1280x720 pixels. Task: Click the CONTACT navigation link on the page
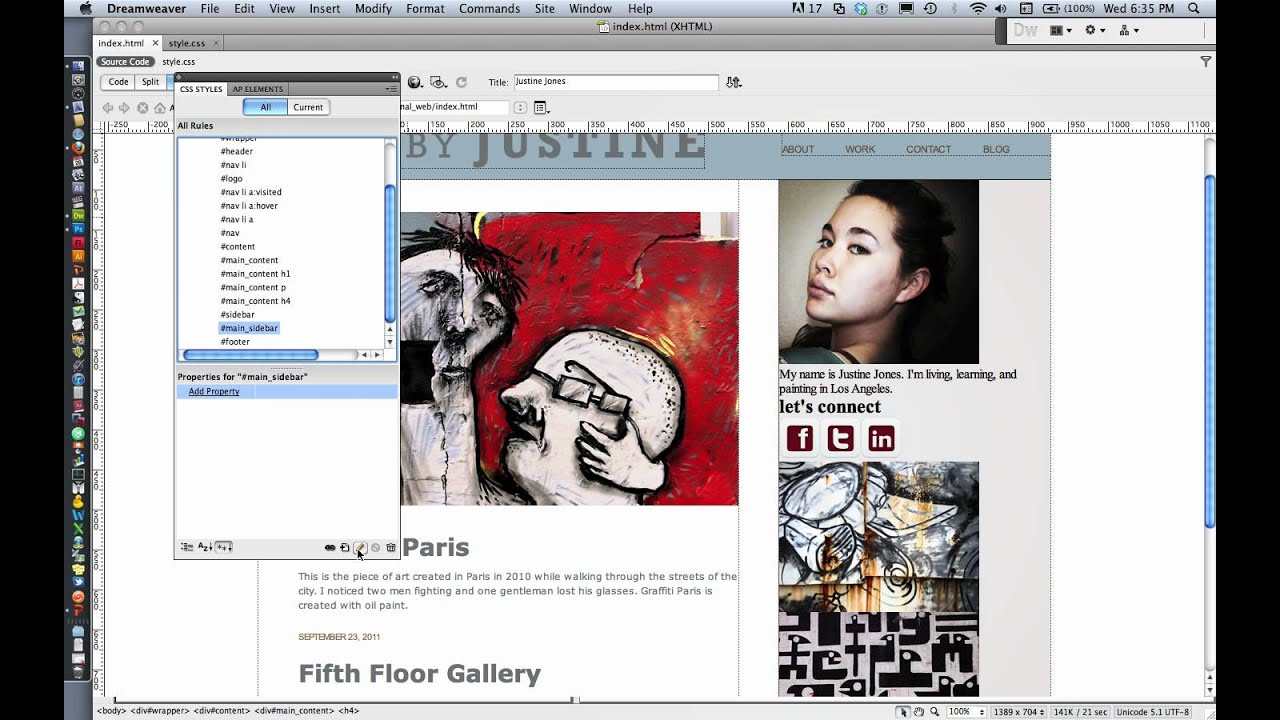pos(929,150)
